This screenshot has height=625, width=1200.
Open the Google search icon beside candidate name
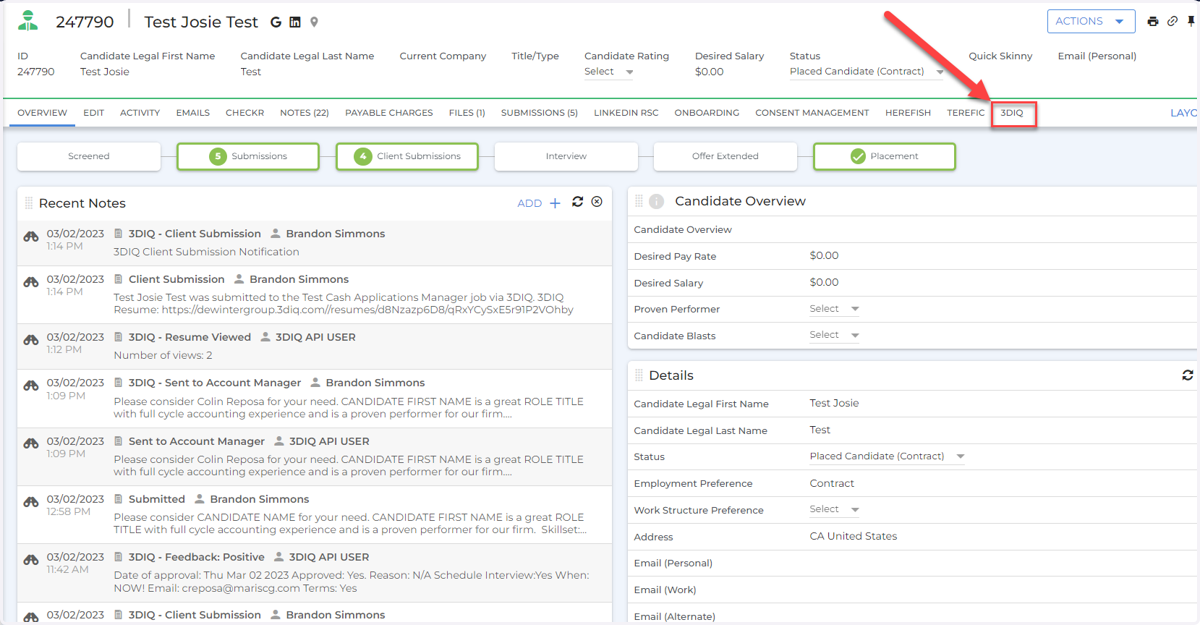[x=277, y=22]
